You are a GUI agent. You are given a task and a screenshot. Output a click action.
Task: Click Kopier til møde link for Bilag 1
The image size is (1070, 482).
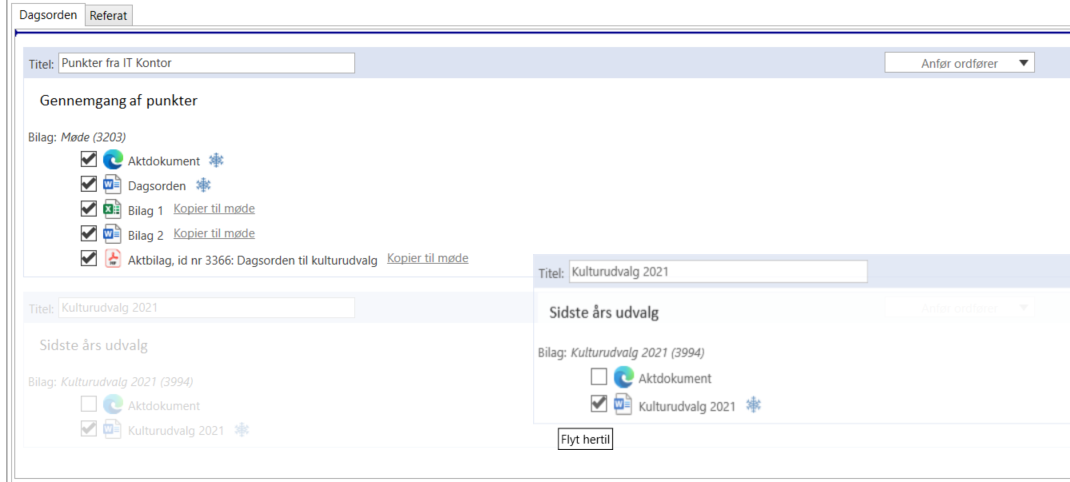pos(214,209)
